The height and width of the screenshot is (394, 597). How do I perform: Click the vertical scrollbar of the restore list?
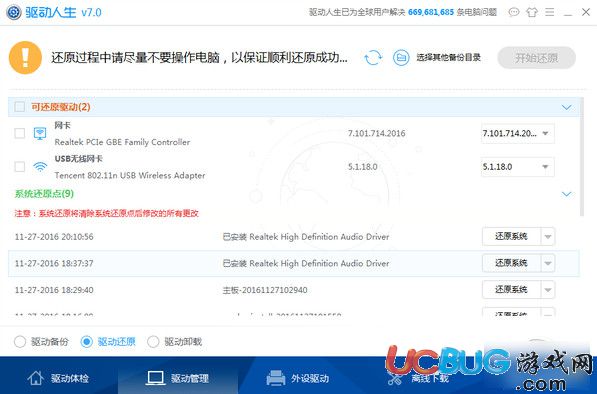click(x=581, y=156)
